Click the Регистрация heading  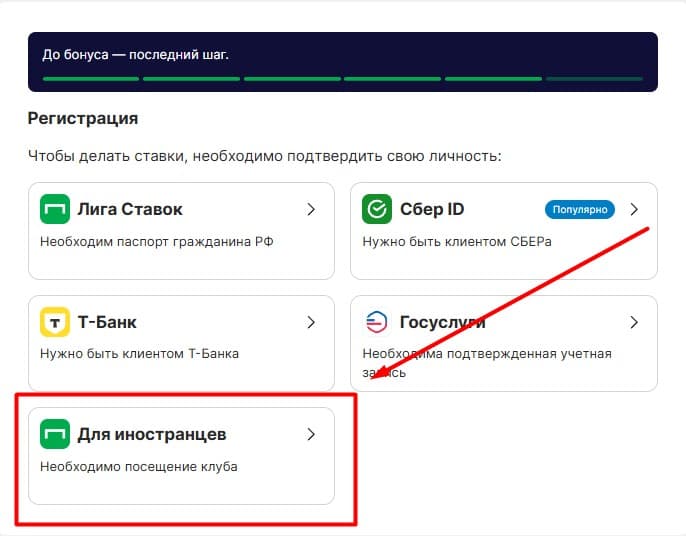click(x=83, y=119)
